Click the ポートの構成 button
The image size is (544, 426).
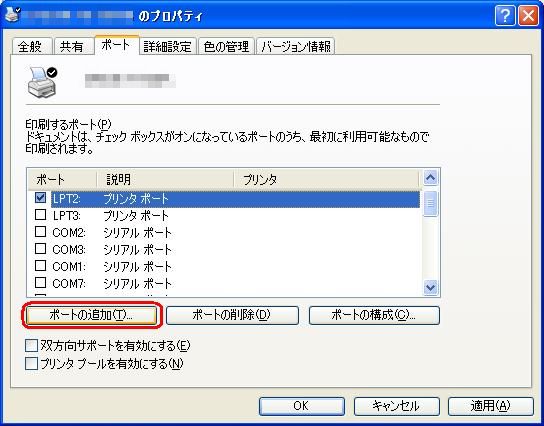pyautogui.click(x=374, y=315)
